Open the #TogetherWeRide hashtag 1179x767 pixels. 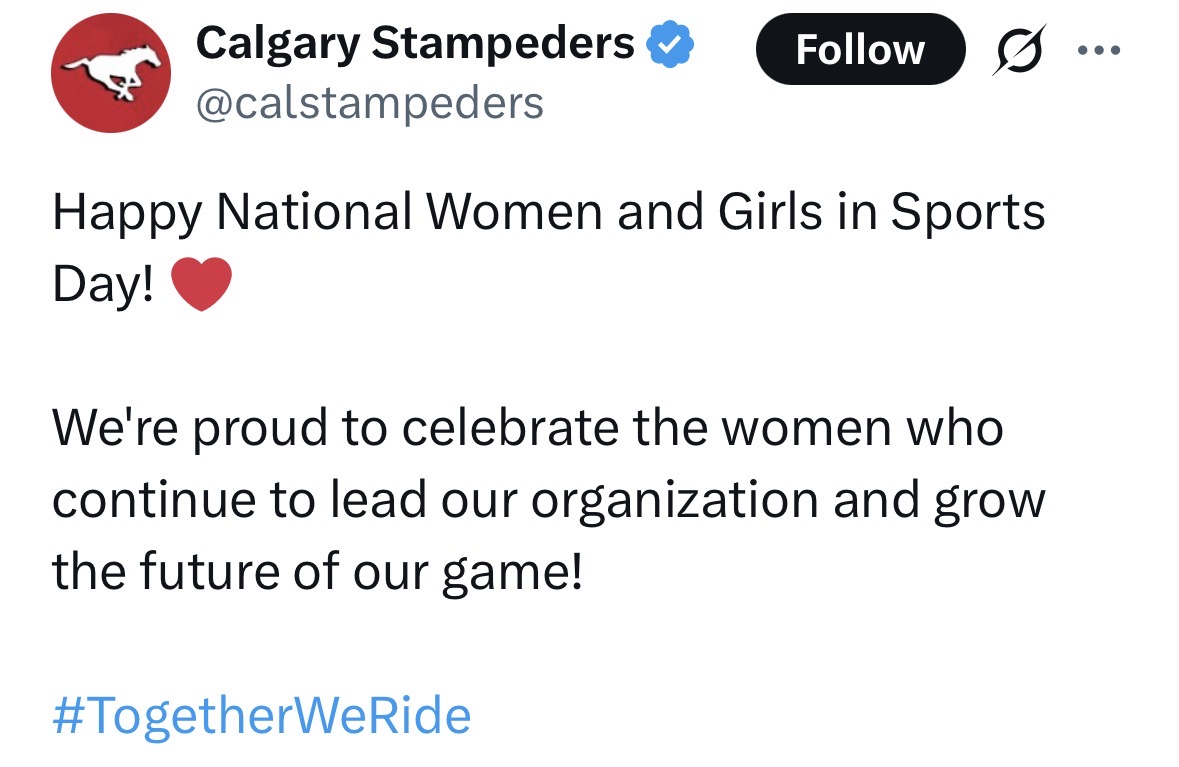pos(261,716)
